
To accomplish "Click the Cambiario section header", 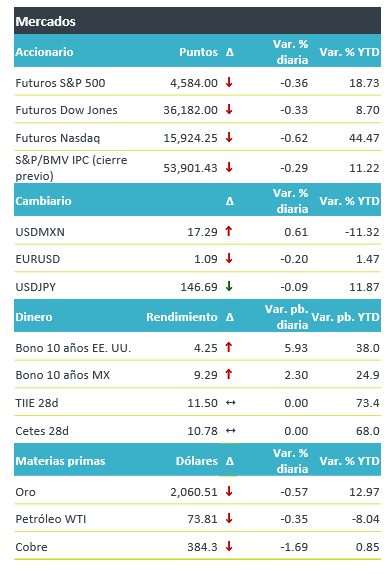I will tap(43, 201).
